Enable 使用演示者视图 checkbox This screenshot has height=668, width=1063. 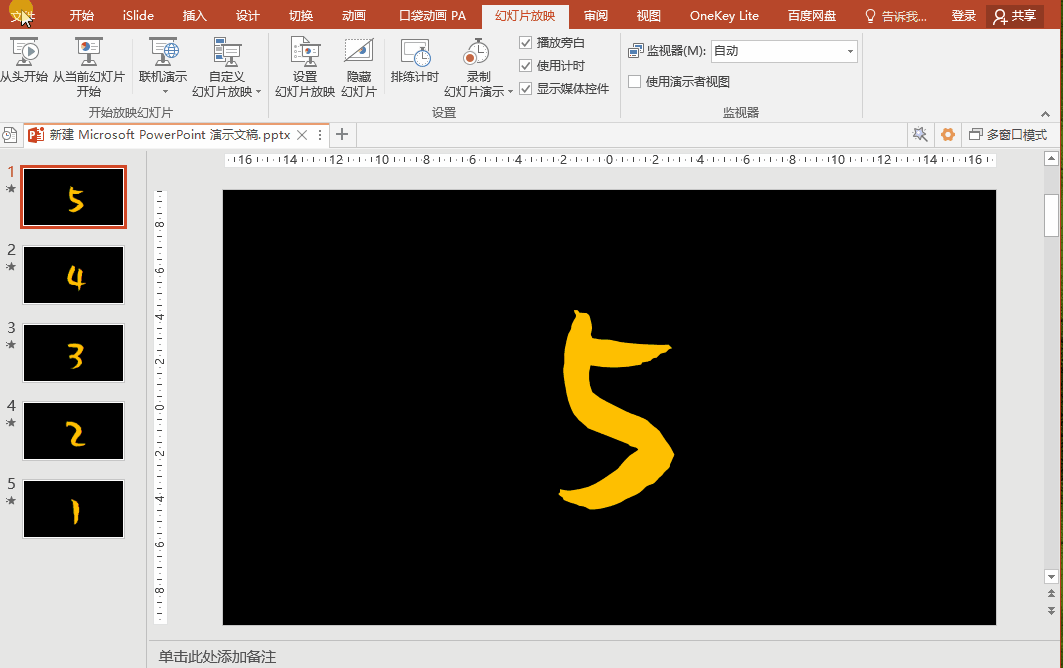(x=634, y=82)
